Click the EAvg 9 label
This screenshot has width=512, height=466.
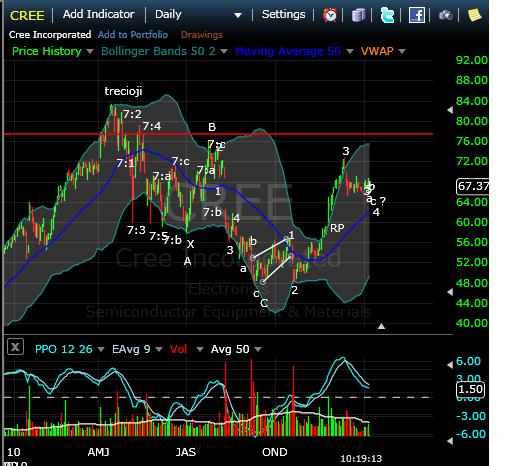click(131, 349)
